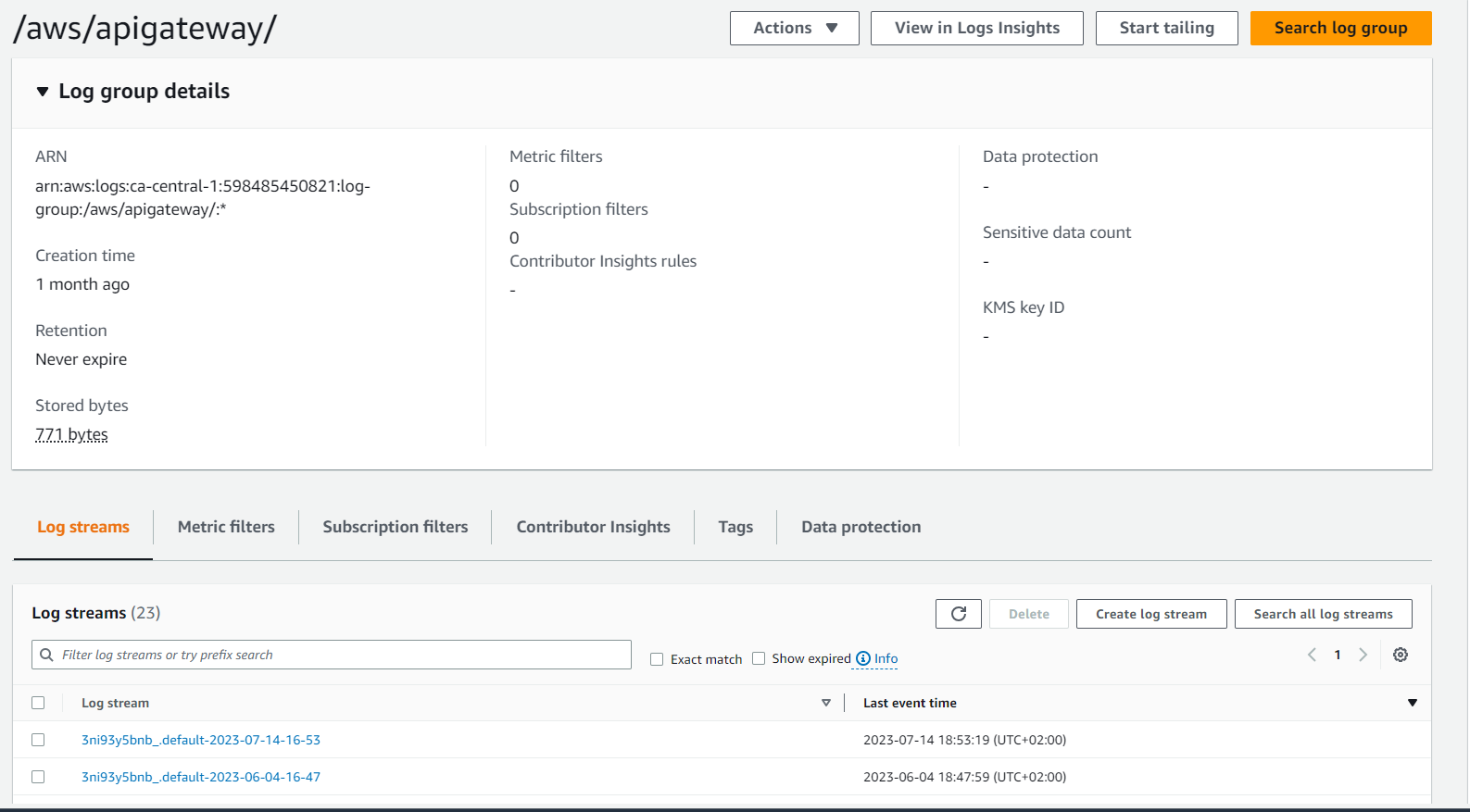The width and height of the screenshot is (1470, 812).
Task: Click page number 1 in pagination
Action: tap(1338, 655)
